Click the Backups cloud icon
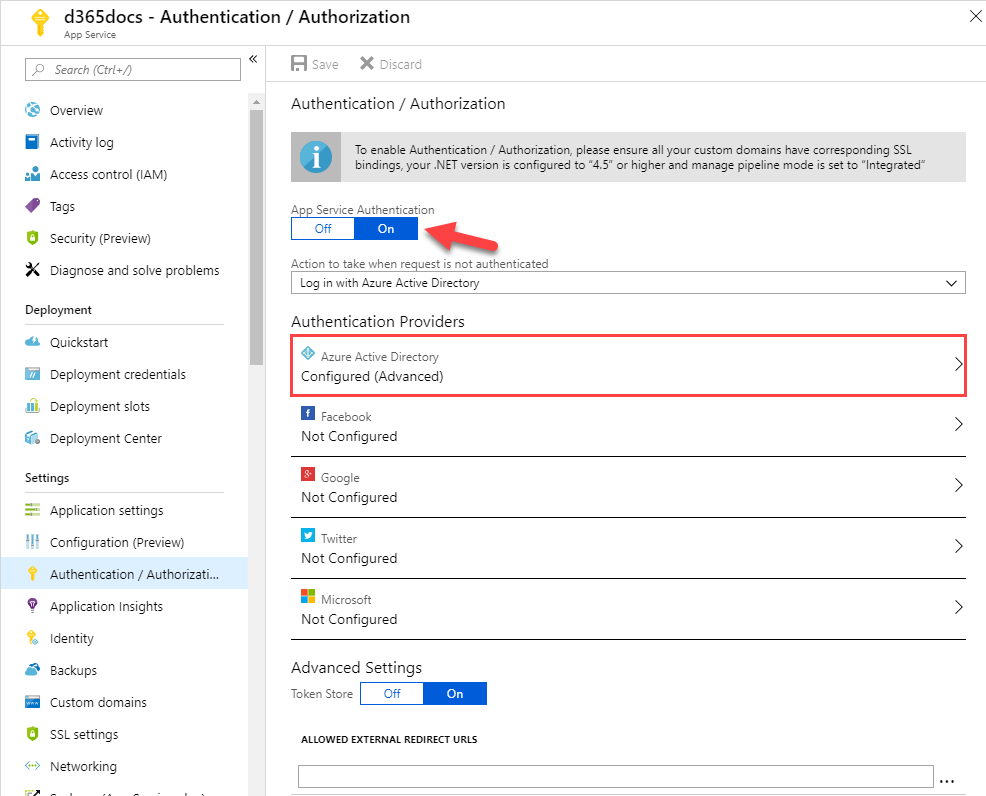The image size is (986, 796). 32,670
